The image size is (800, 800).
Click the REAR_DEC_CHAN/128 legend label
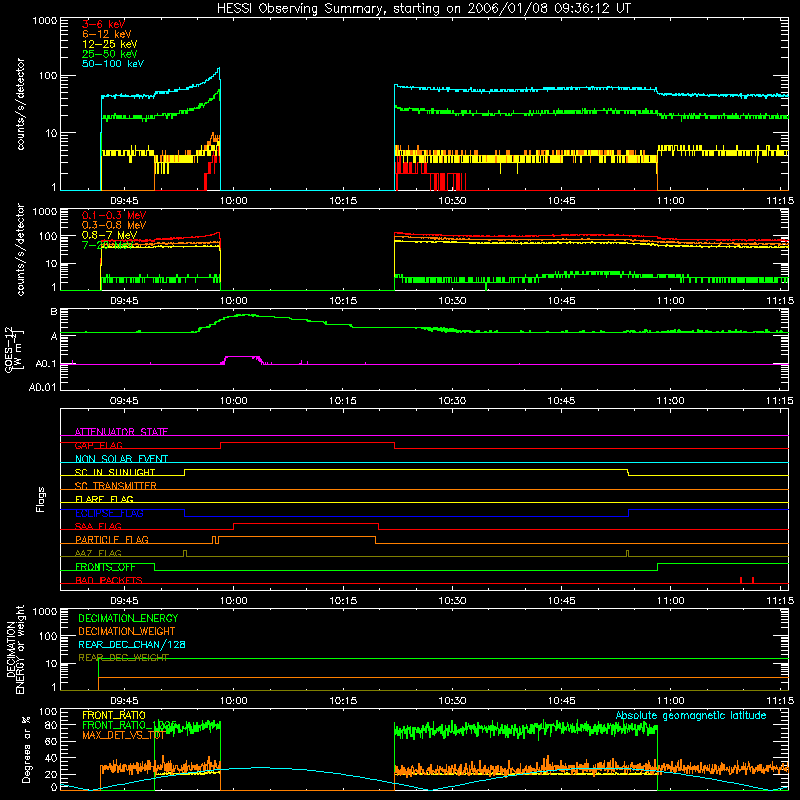tap(132, 644)
